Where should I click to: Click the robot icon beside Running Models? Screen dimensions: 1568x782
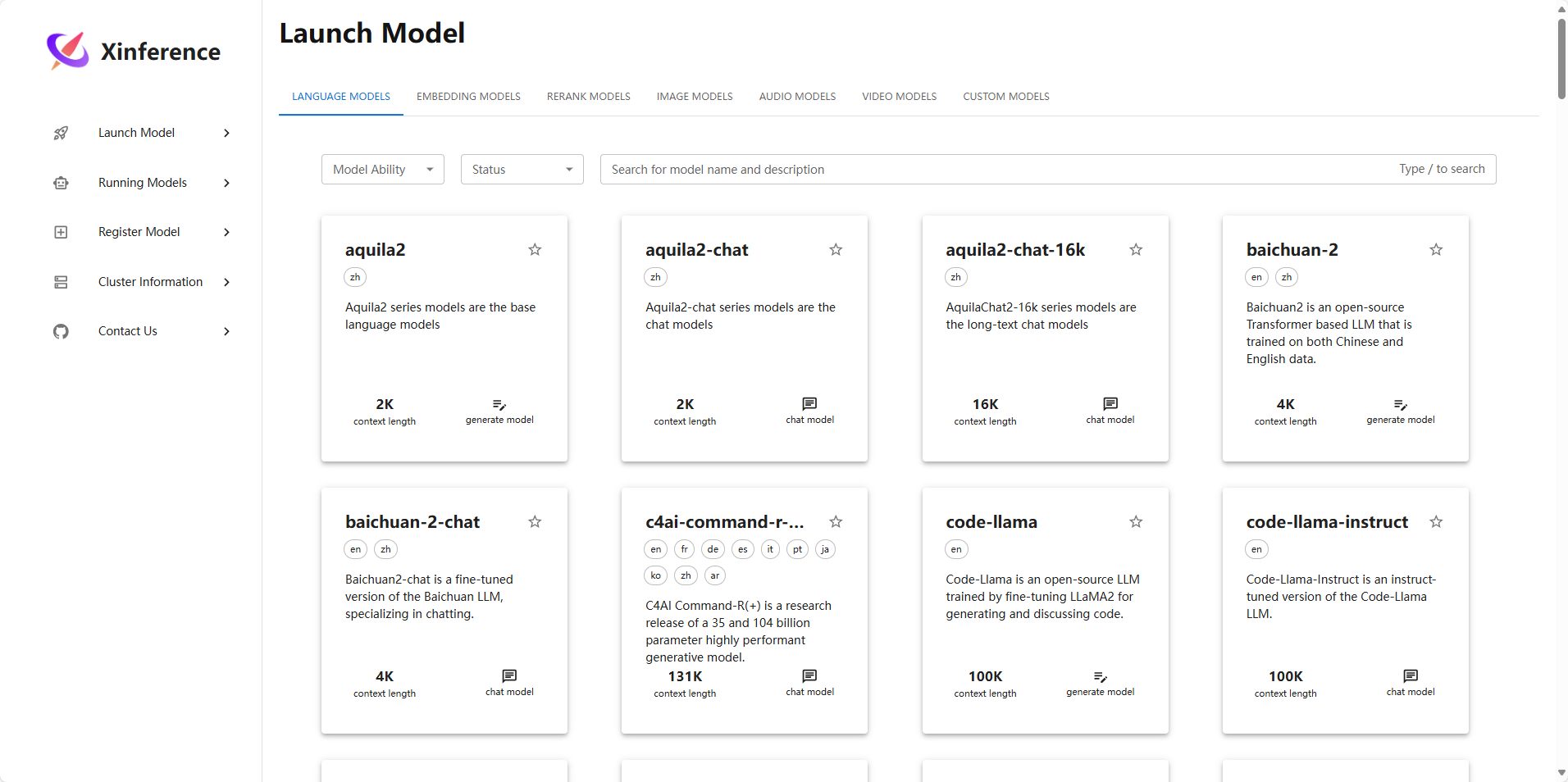point(61,183)
